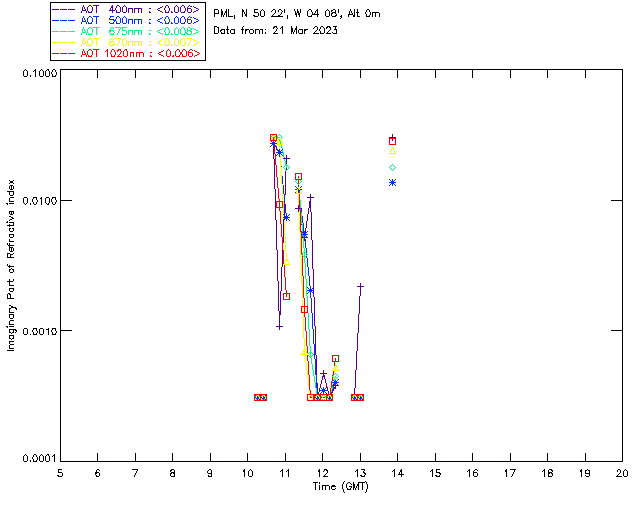The image size is (640, 512).
Task: Click the x-axis tick label 13
Action: click(x=360, y=473)
